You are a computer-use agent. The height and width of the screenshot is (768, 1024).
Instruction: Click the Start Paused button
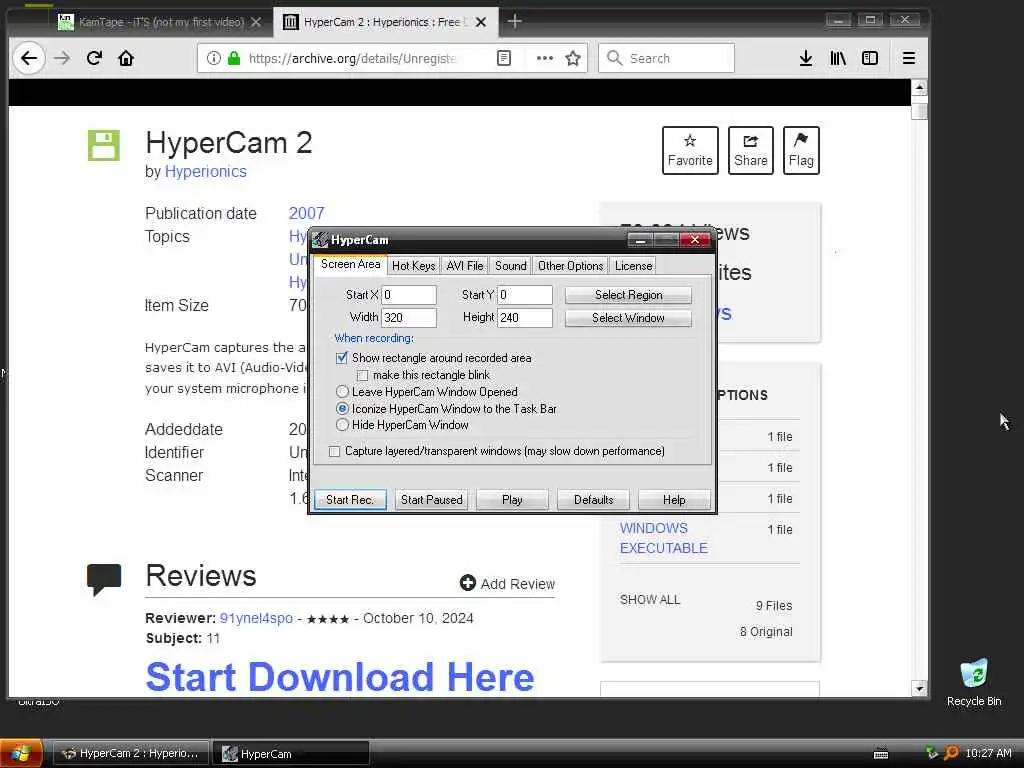[431, 500]
